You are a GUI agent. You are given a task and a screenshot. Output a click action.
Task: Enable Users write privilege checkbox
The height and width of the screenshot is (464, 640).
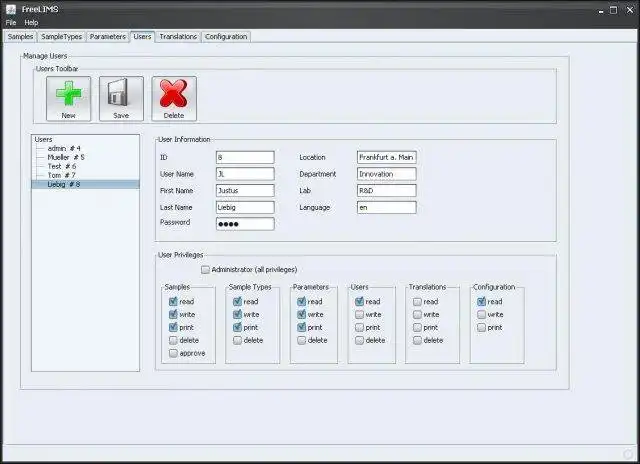360,314
